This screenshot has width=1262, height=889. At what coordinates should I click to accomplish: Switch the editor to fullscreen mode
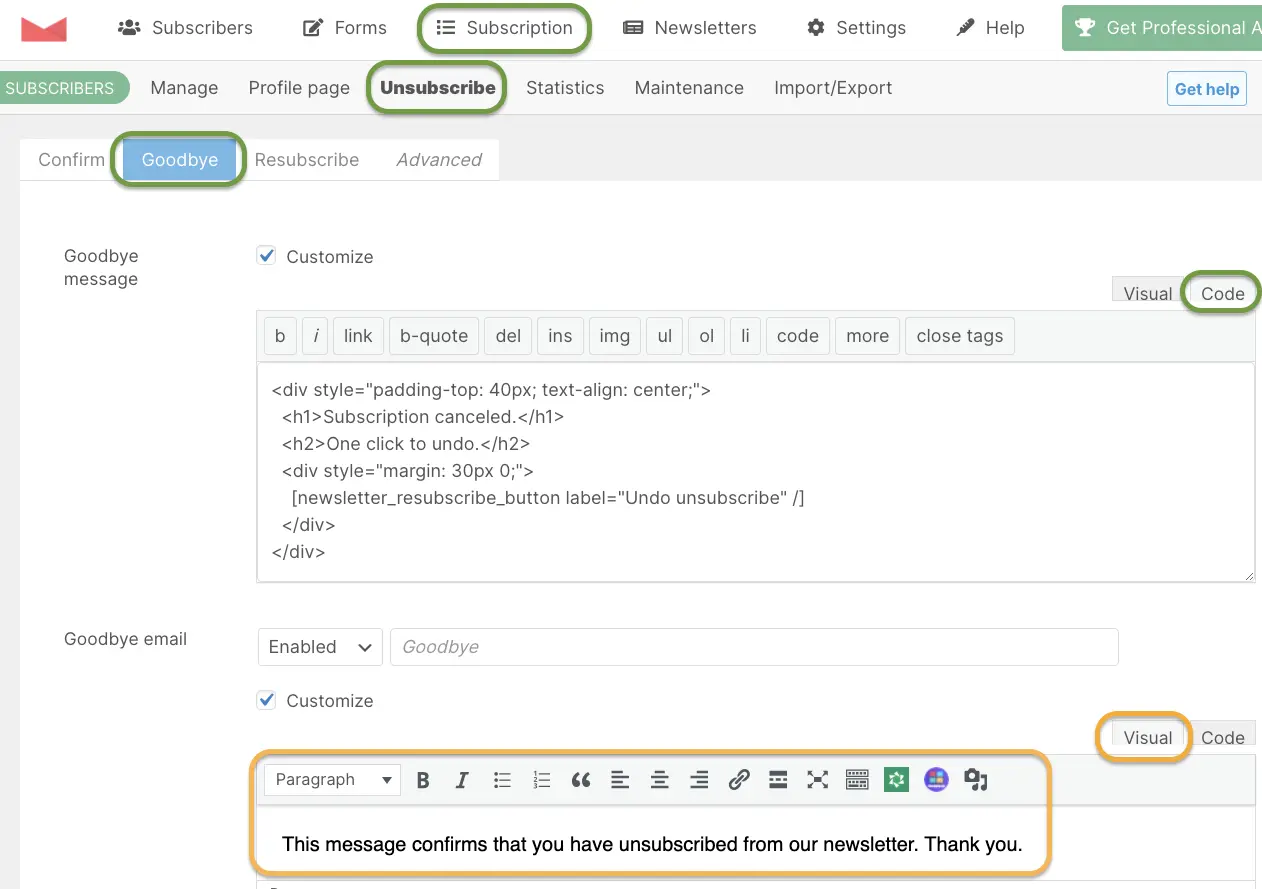pos(817,779)
